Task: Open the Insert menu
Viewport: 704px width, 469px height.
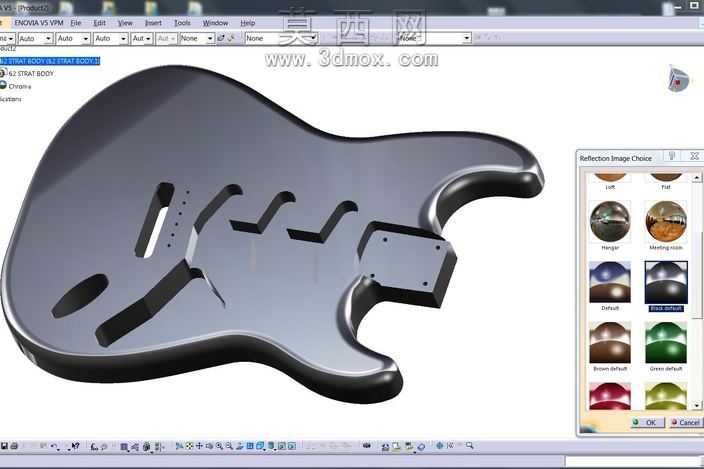Action: coord(153,22)
